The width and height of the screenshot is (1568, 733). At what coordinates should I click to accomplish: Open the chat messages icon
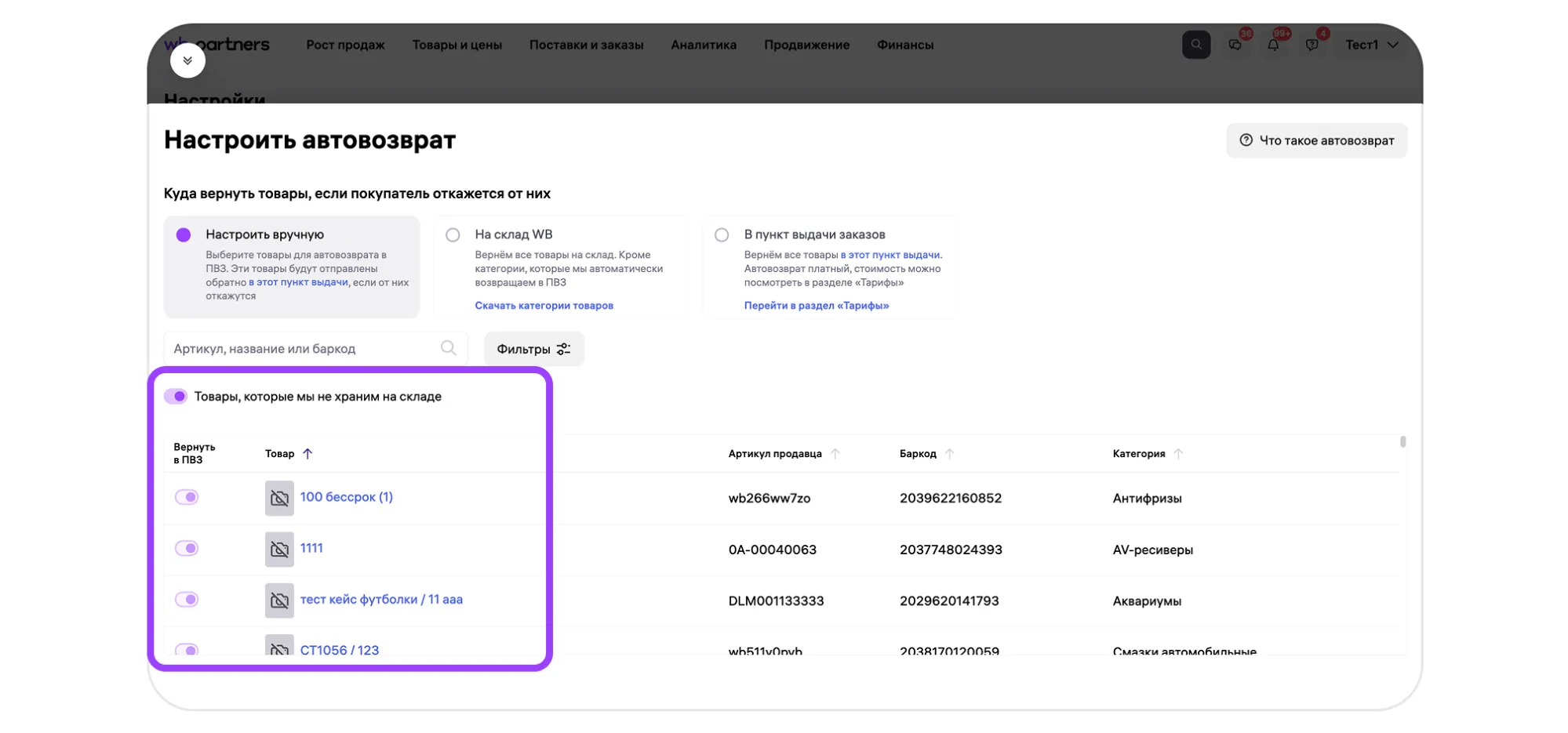click(1235, 45)
